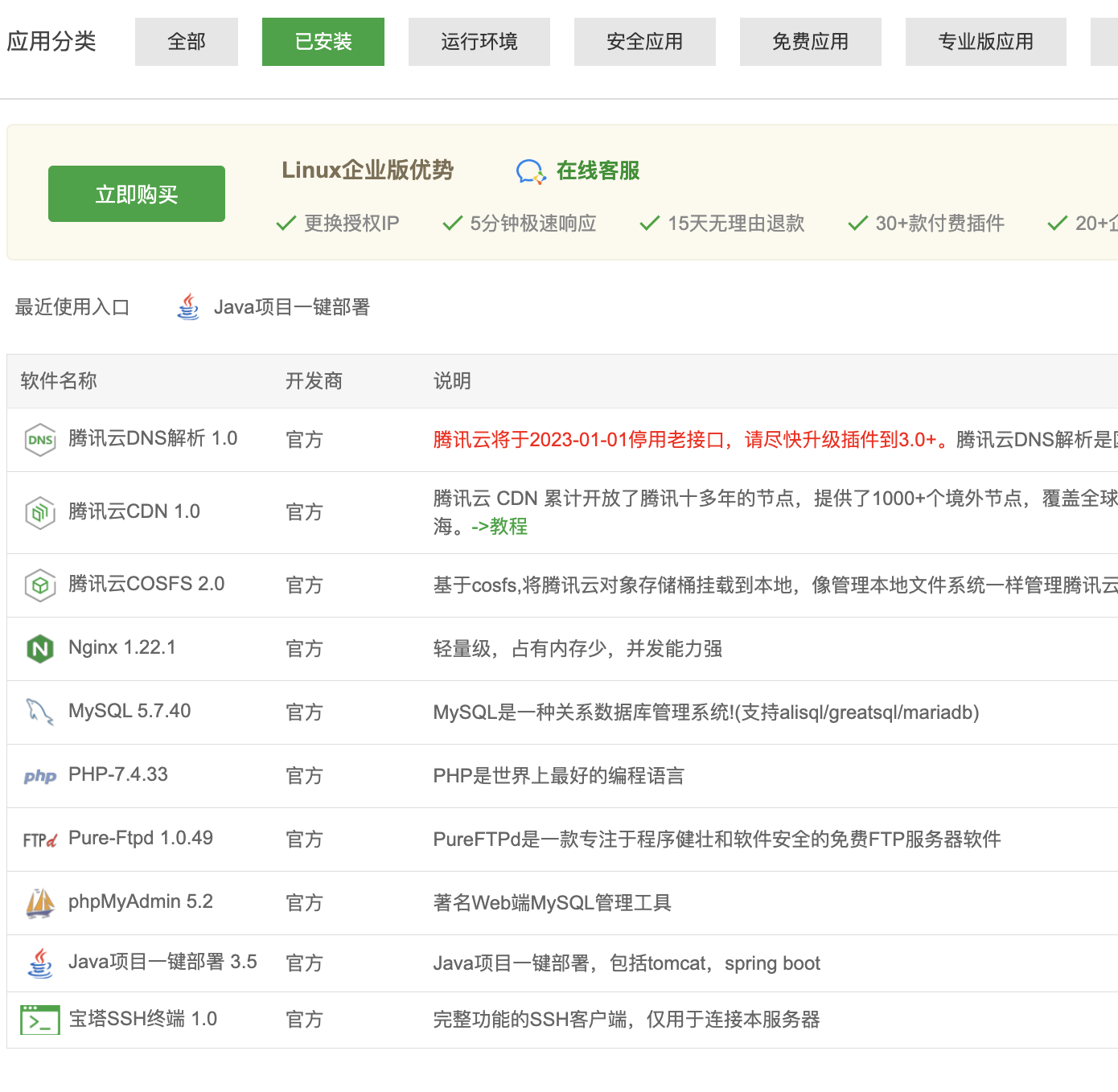Click the 开发商 column header

[x=314, y=381]
